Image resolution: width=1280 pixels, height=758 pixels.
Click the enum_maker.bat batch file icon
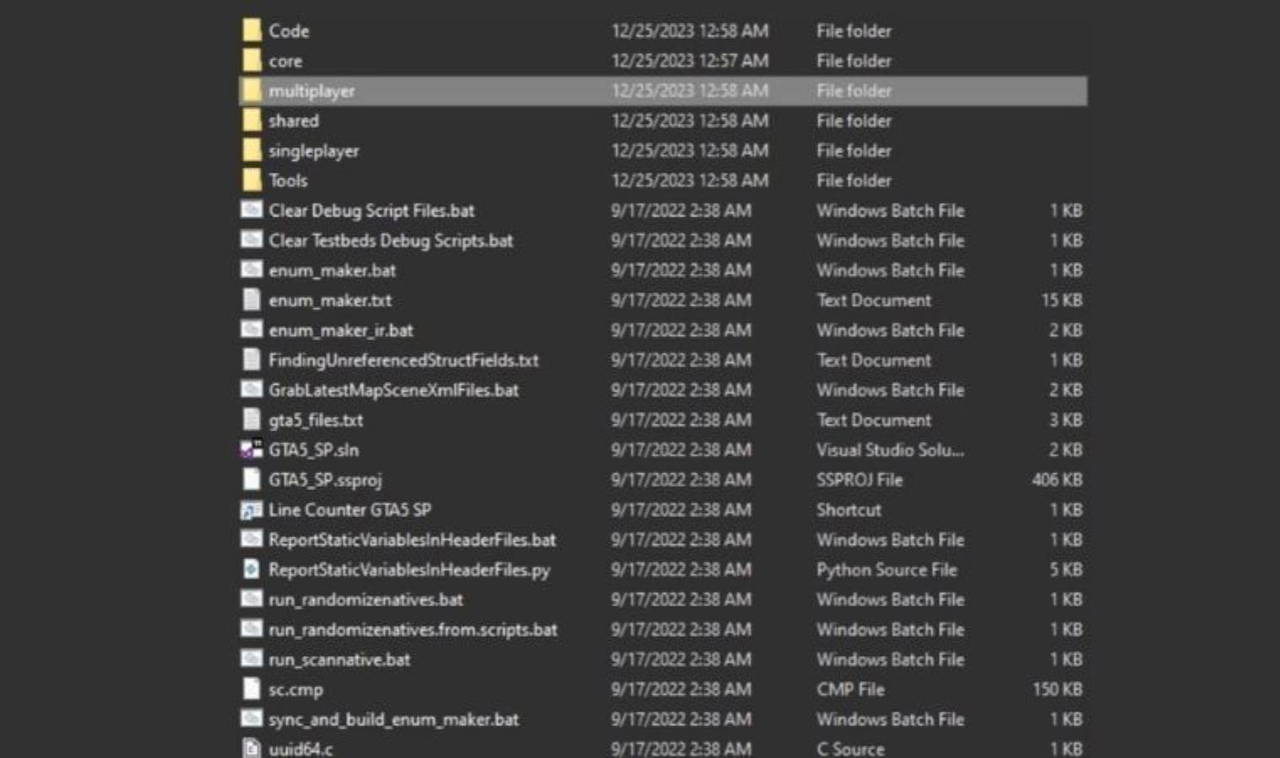click(x=252, y=270)
